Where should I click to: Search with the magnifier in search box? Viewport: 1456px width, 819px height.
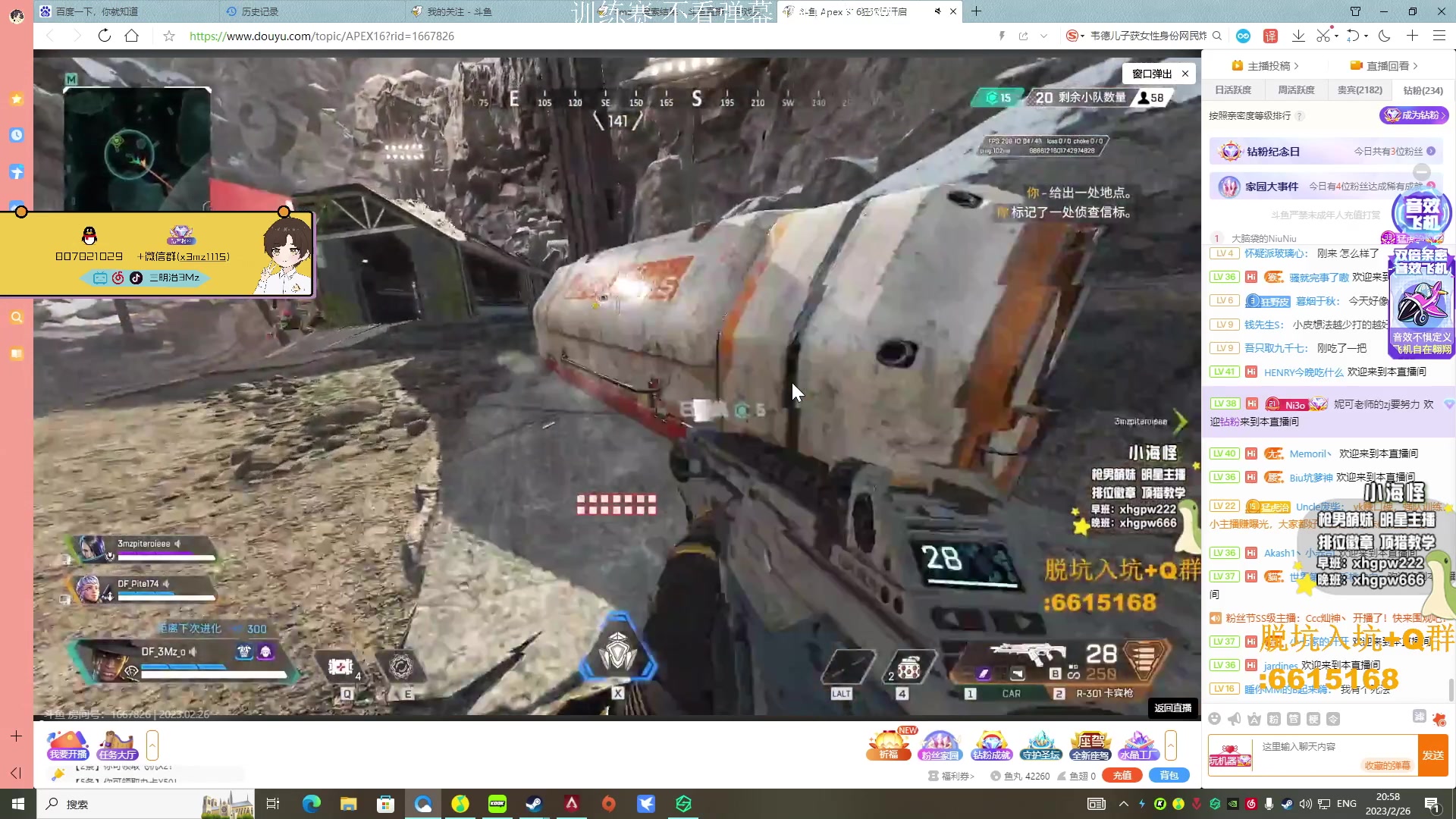tap(1217, 36)
